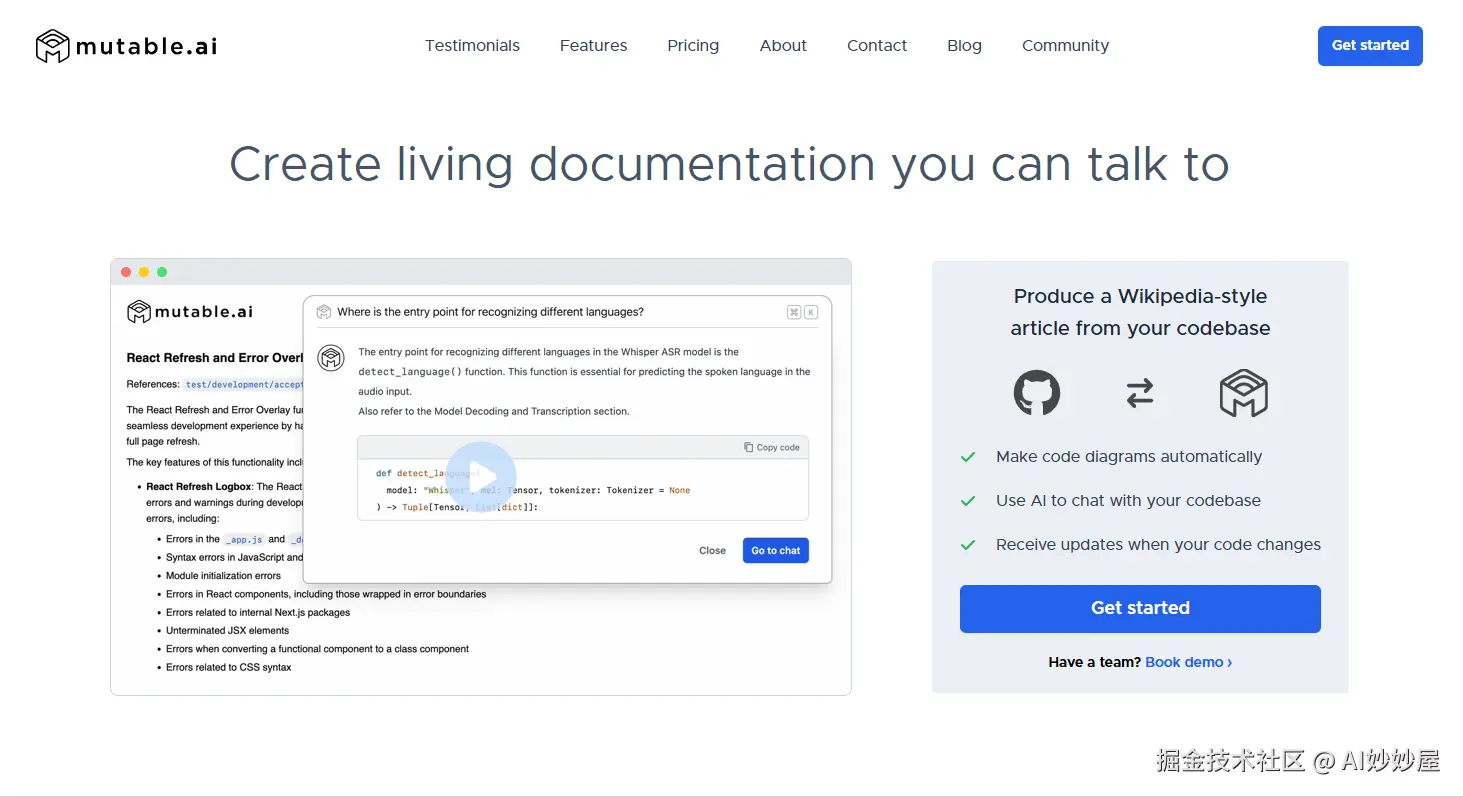Click 'Errors related to CSS syntax' bullet
1463x797 pixels.
(229, 668)
